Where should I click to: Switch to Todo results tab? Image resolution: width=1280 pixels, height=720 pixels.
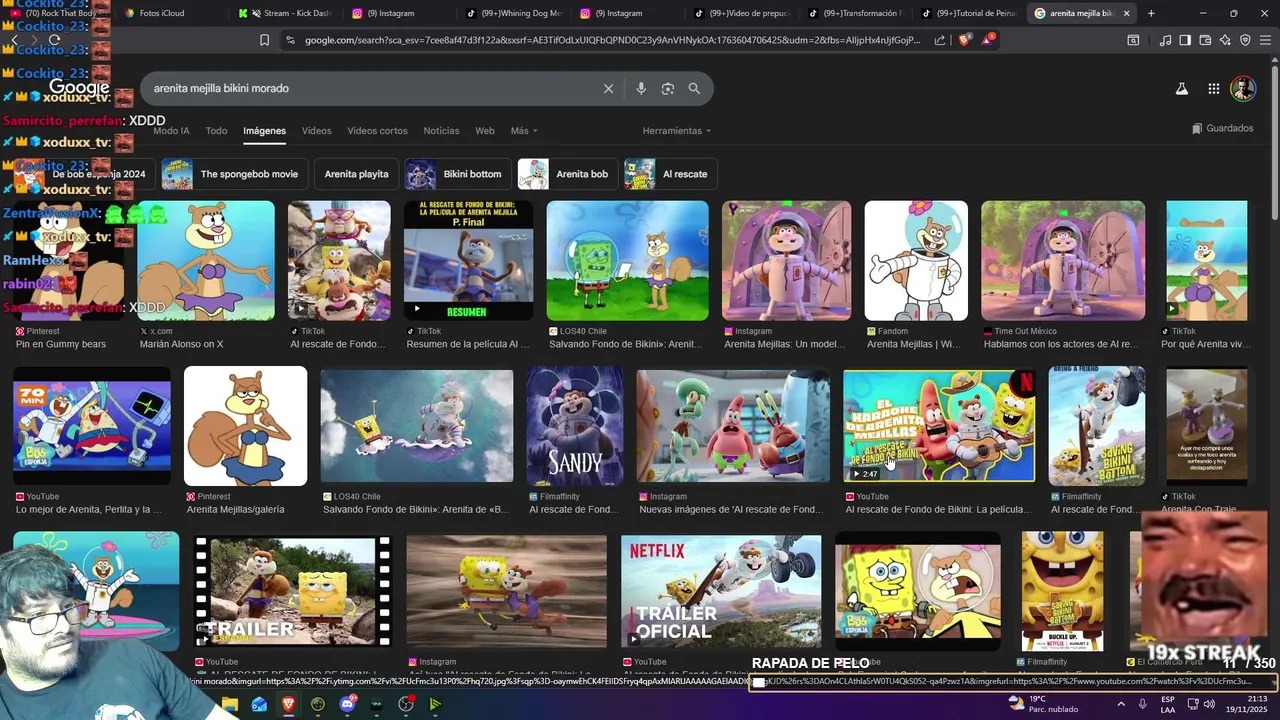(216, 131)
